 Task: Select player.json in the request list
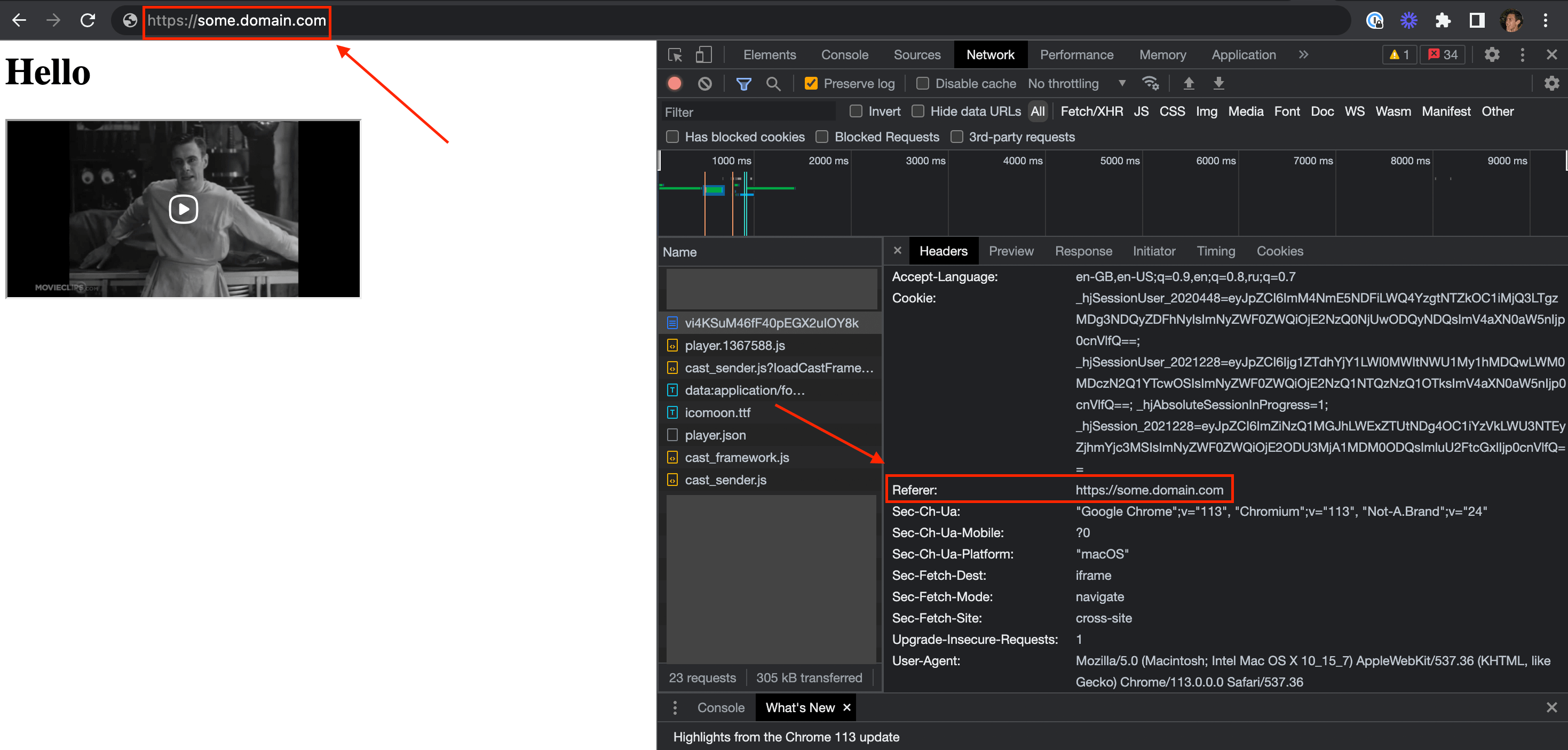[715, 435]
